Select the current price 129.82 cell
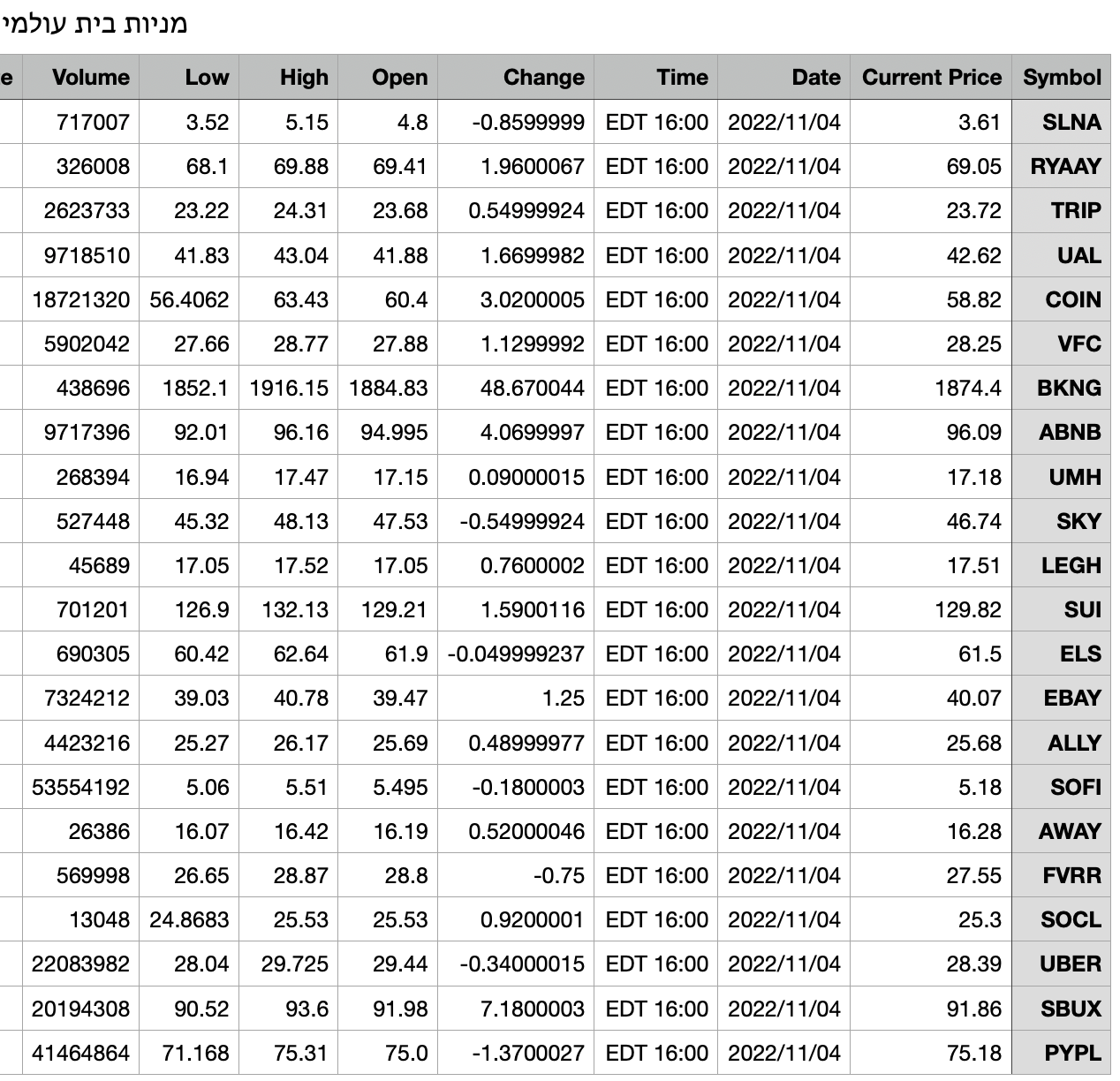 tap(931, 609)
